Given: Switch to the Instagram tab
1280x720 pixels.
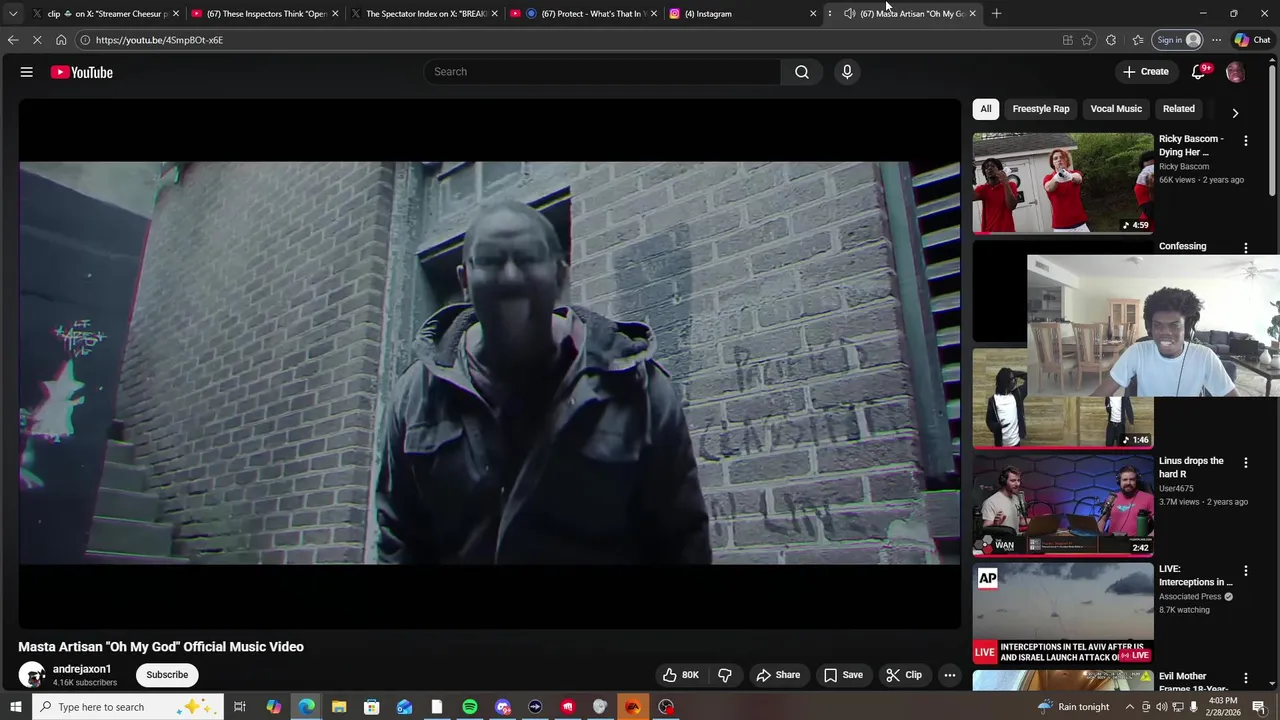Looking at the screenshot, I should [743, 14].
